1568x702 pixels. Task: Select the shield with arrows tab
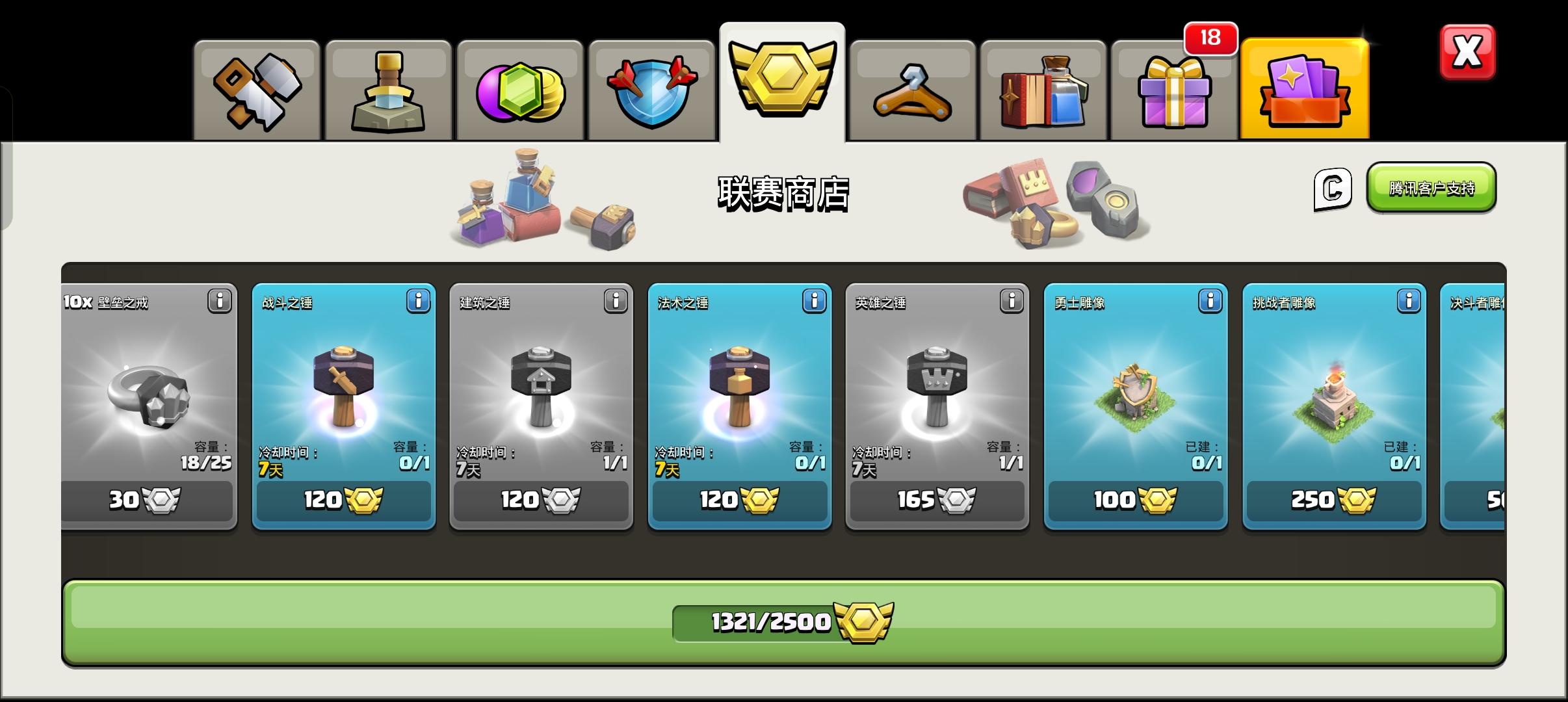tap(652, 91)
